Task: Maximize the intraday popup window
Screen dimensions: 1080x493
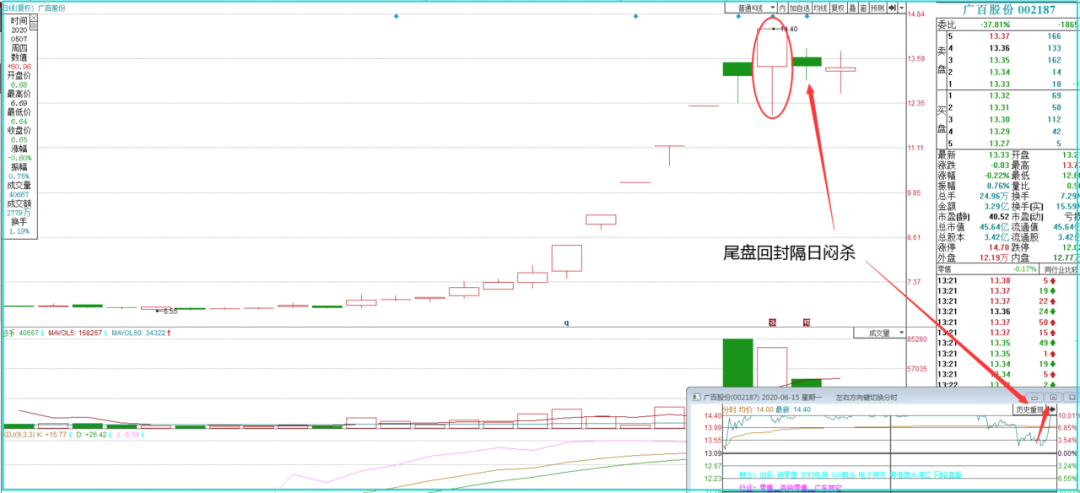Action: pos(1053,397)
